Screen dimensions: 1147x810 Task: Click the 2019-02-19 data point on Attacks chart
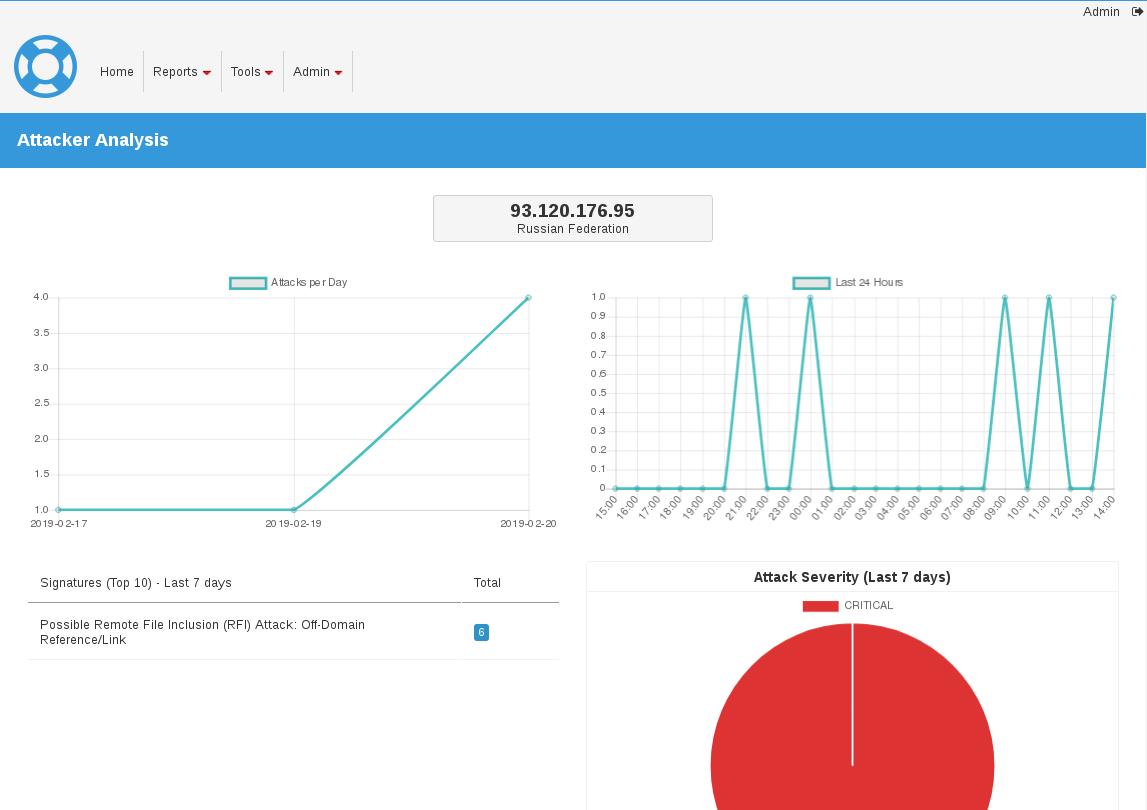pyautogui.click(x=294, y=509)
